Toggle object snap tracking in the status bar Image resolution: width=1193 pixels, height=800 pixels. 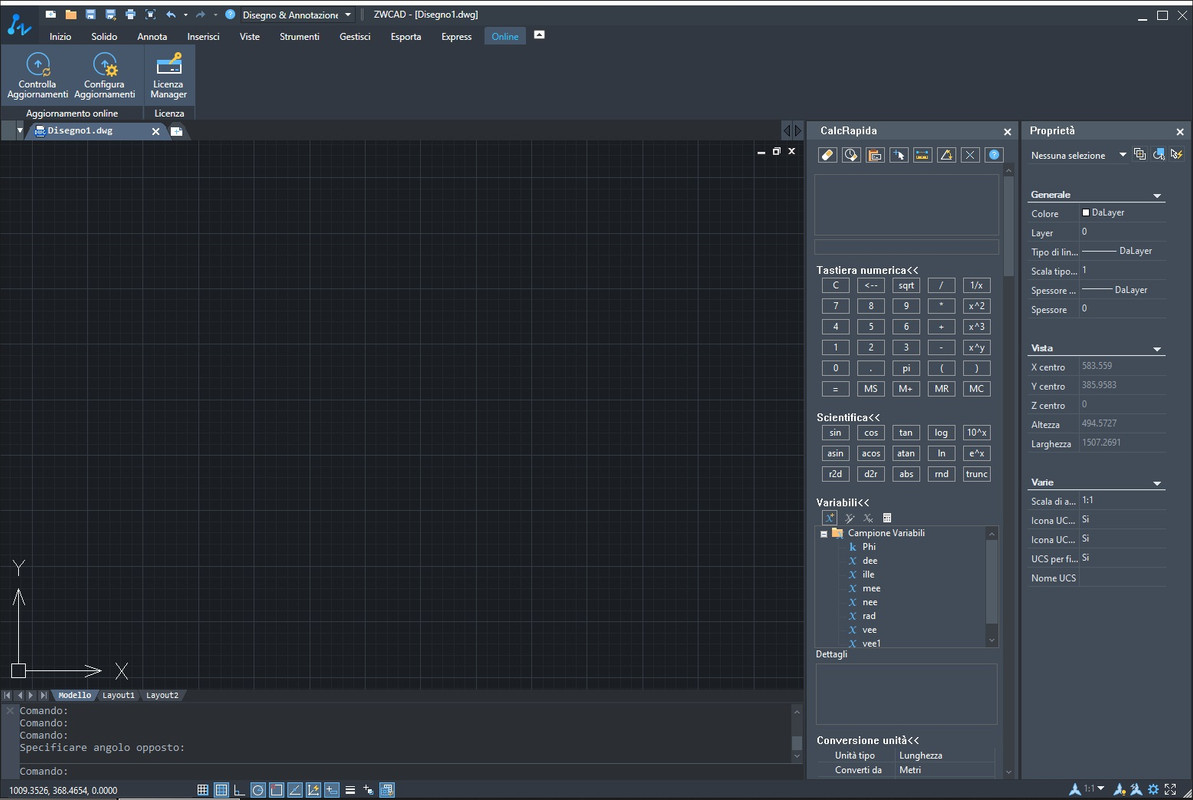coord(294,790)
